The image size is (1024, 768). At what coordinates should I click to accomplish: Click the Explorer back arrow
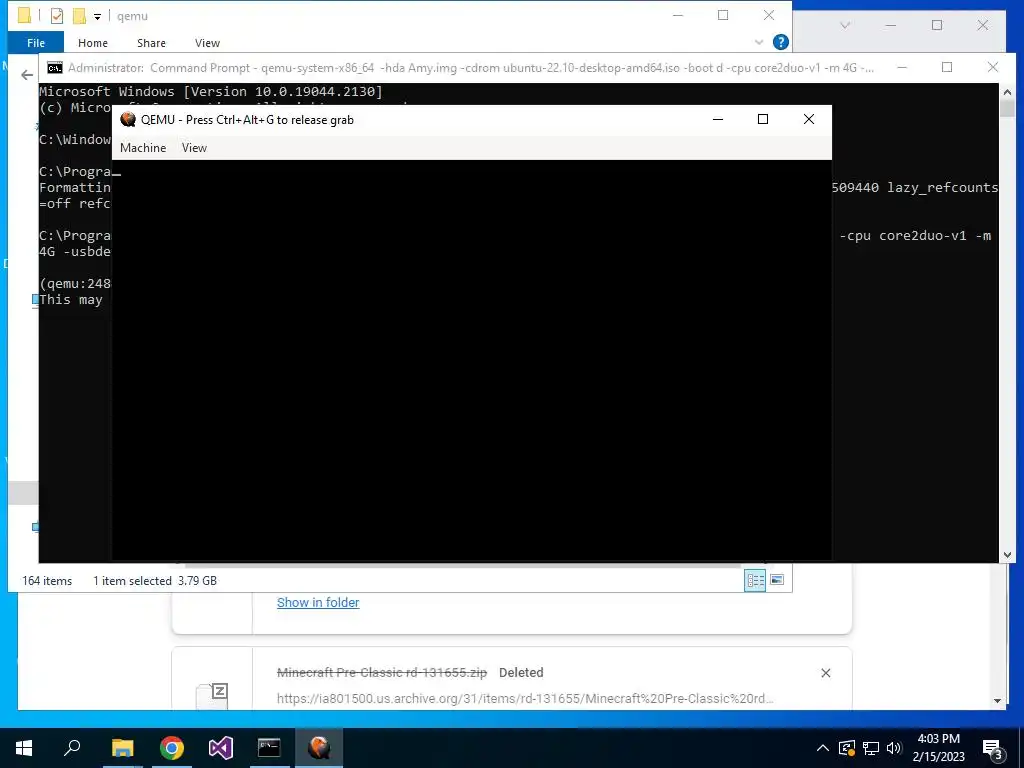coord(27,75)
